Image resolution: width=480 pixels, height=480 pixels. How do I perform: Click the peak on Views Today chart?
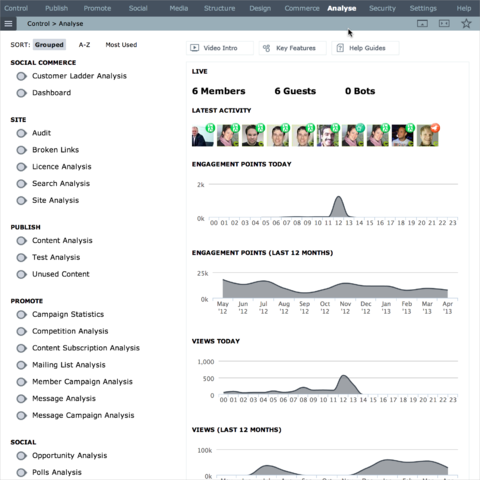(343, 376)
